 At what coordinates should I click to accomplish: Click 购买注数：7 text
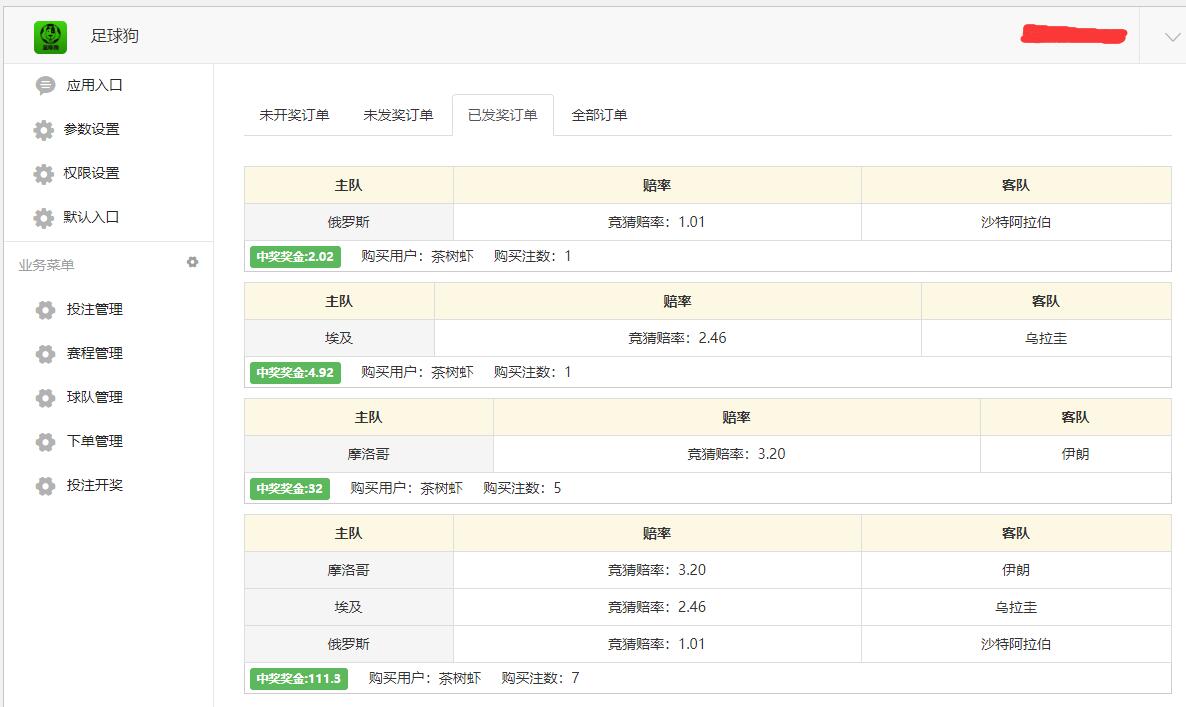(540, 678)
